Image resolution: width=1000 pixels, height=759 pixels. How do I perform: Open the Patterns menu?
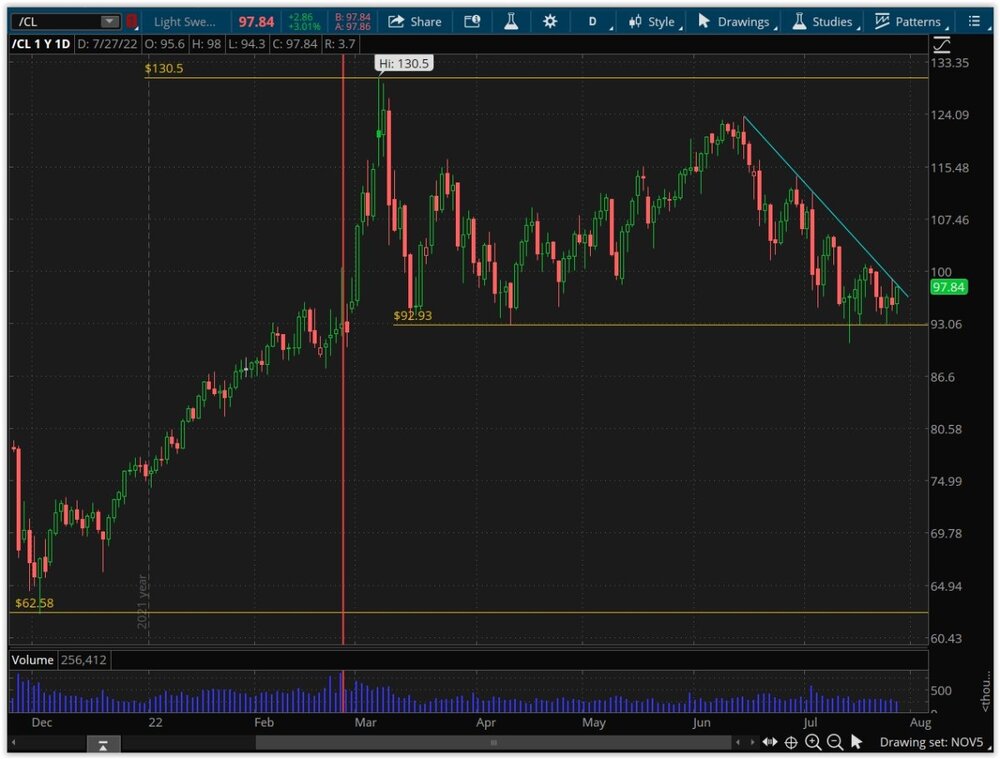coord(908,21)
